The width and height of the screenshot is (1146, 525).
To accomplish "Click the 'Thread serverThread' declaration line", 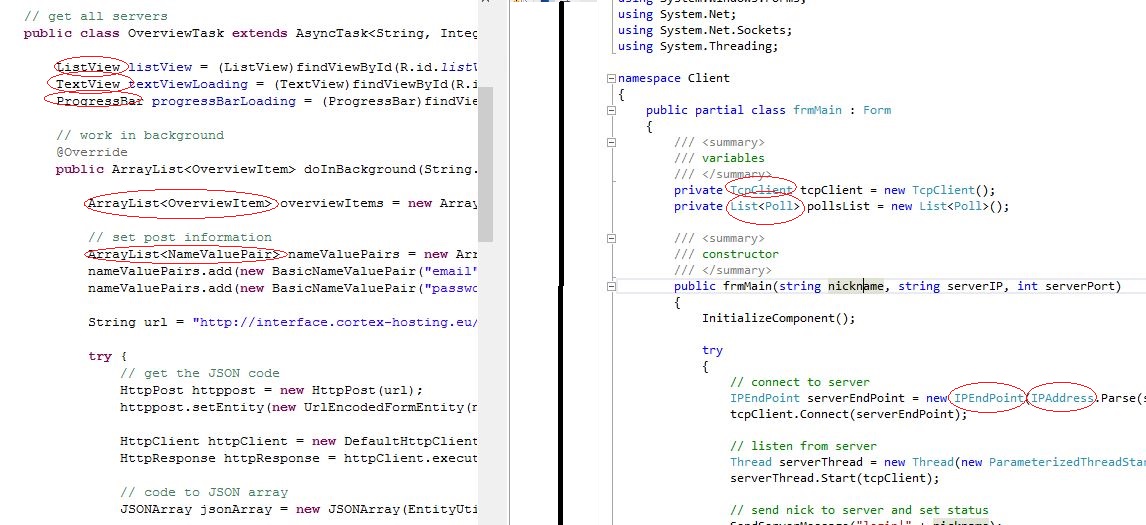I will pos(938,462).
